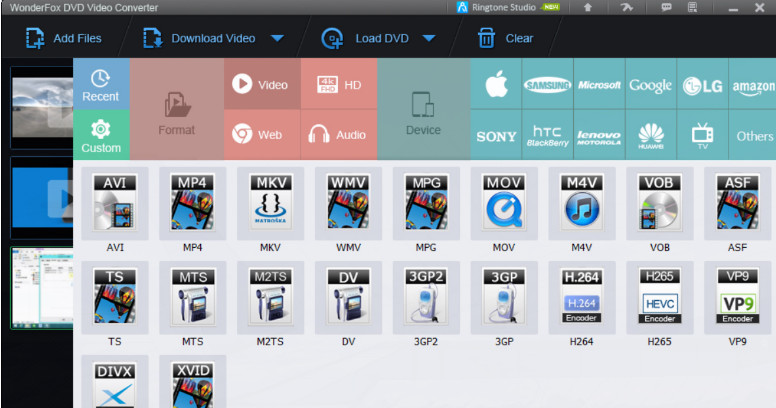776x408 pixels.
Task: Choose the TS format icon
Action: point(115,297)
